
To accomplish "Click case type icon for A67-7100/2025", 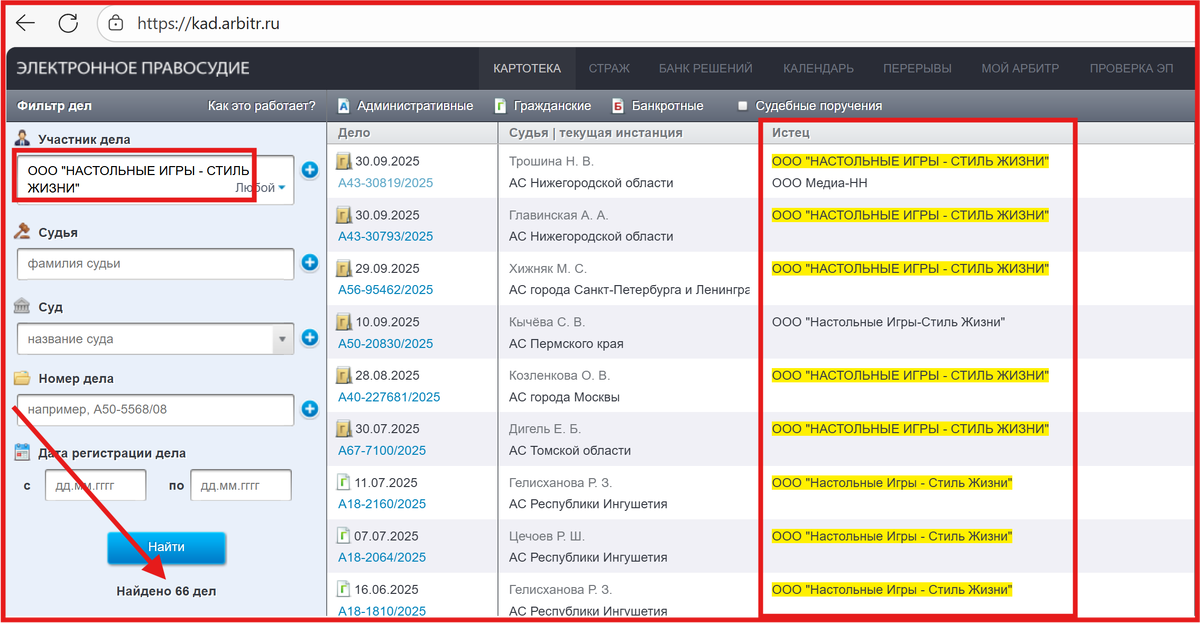I will click(344, 428).
